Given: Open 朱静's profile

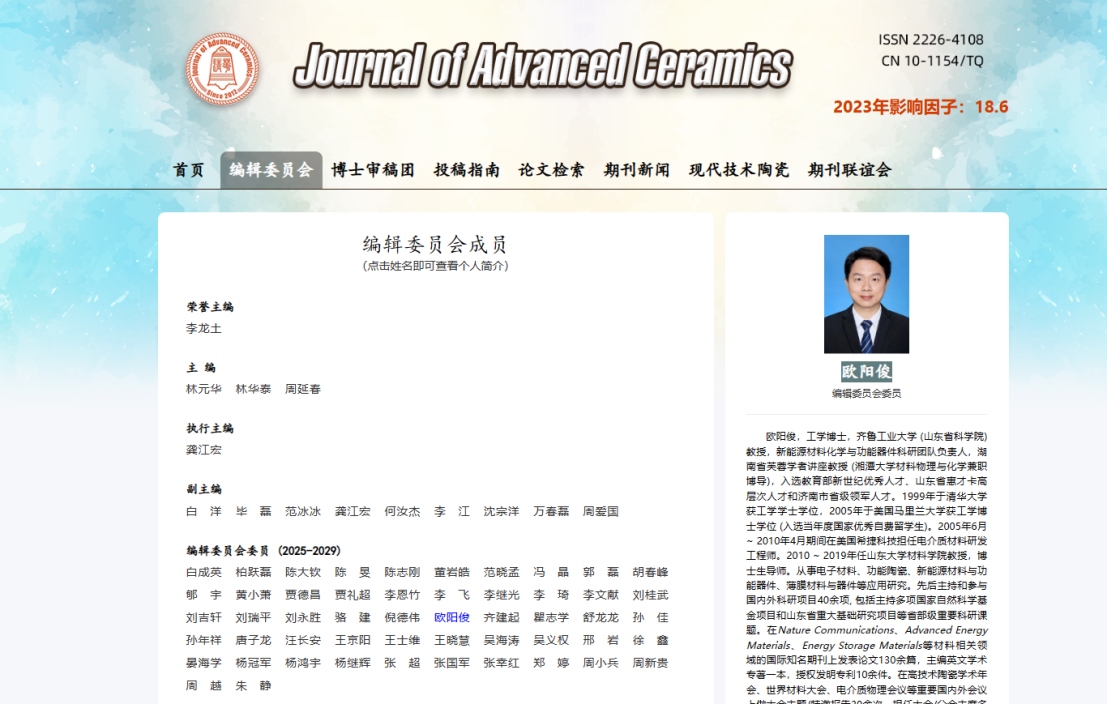Looking at the screenshot, I should coord(253,685).
